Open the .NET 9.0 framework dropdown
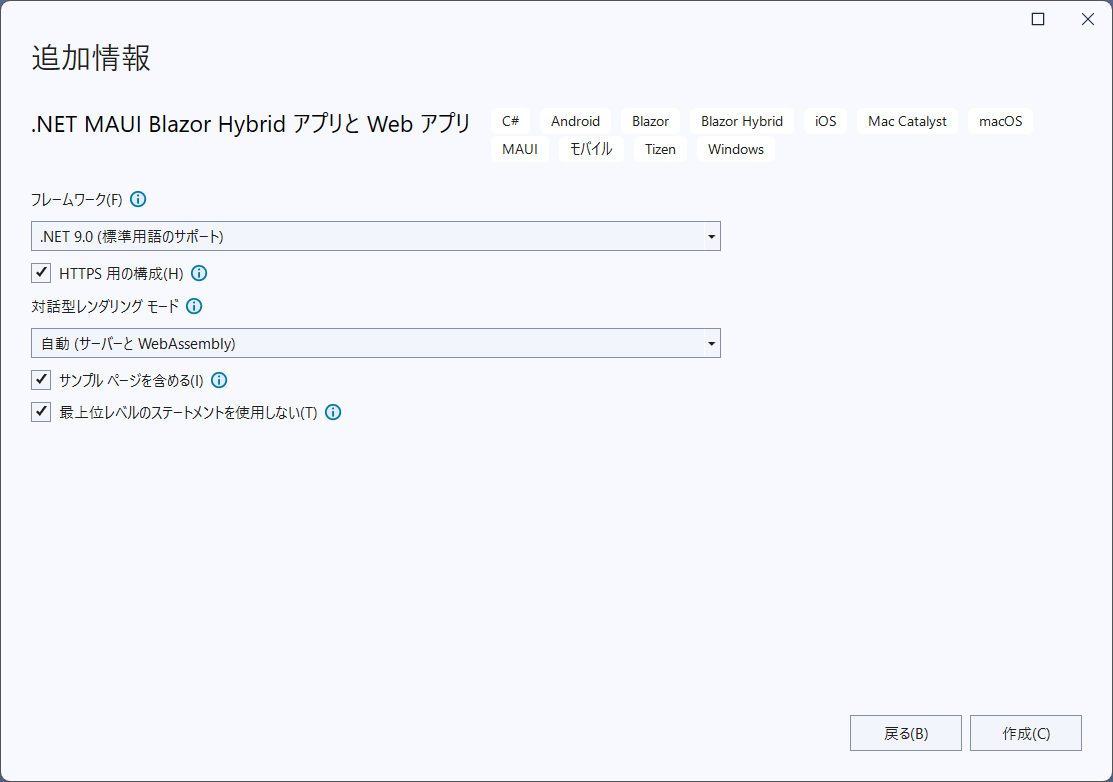The image size is (1113, 782). [375, 236]
